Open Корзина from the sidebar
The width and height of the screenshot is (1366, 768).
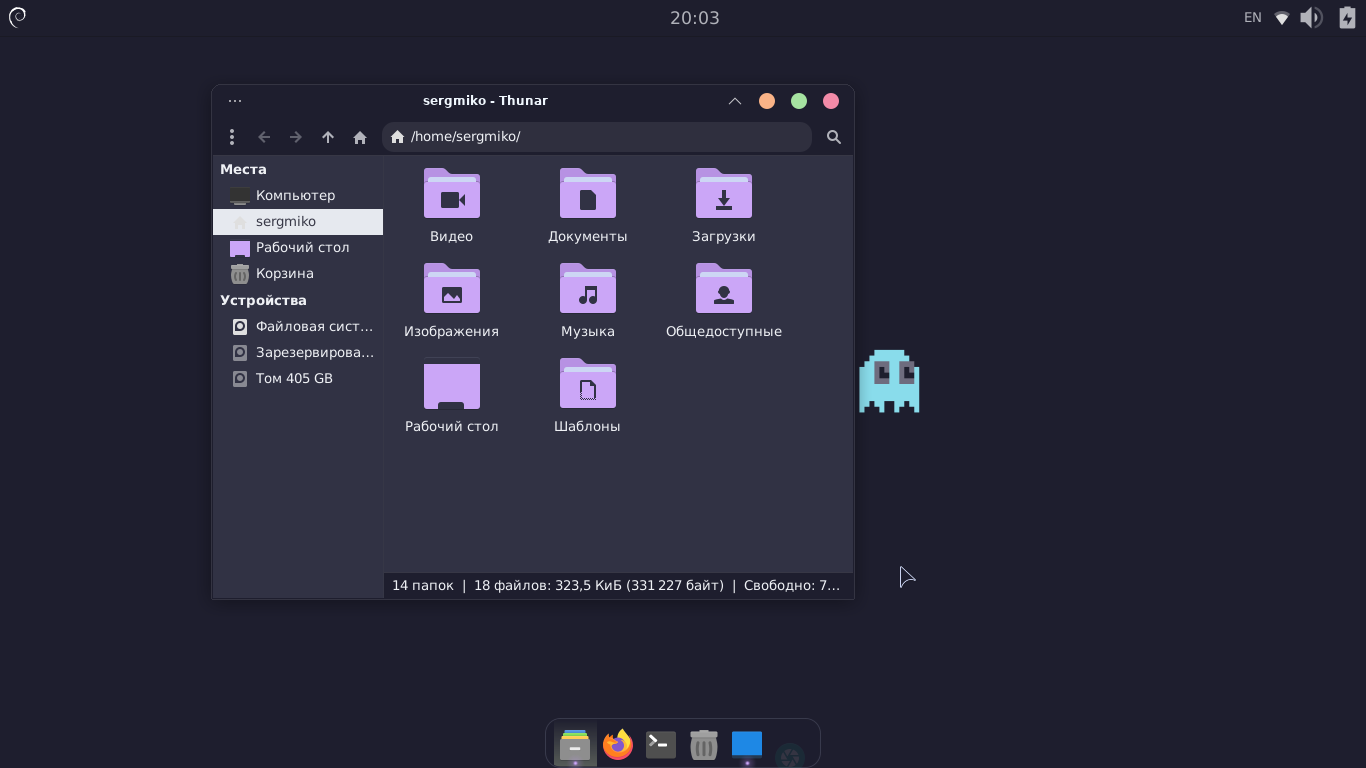pos(284,273)
